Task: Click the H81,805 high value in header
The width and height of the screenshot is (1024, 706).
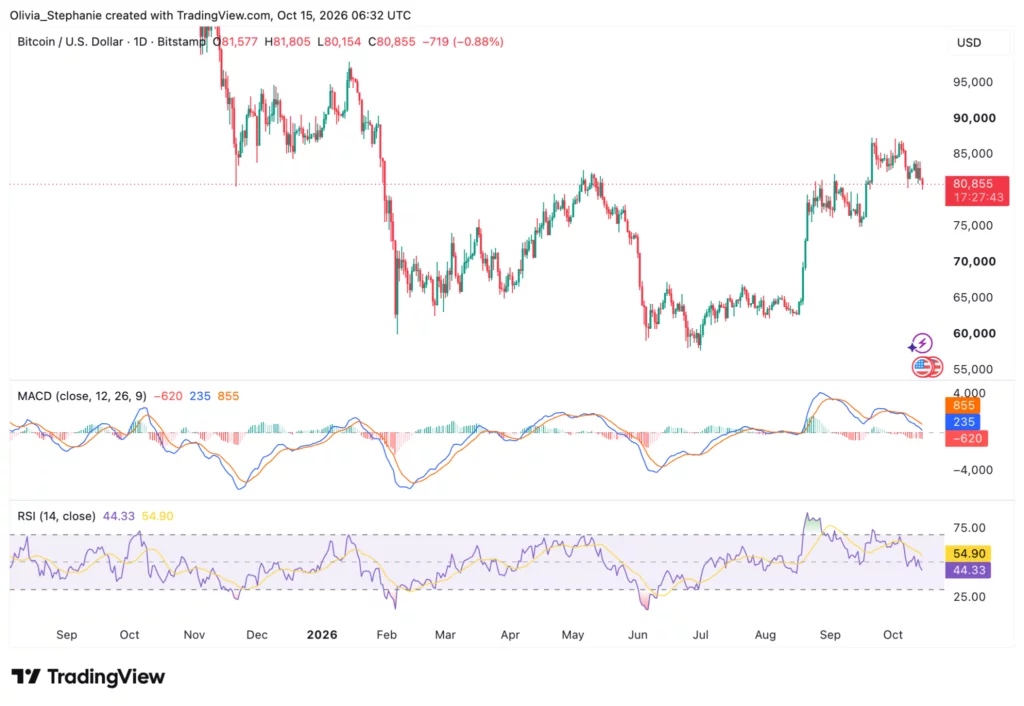Action: [287, 42]
